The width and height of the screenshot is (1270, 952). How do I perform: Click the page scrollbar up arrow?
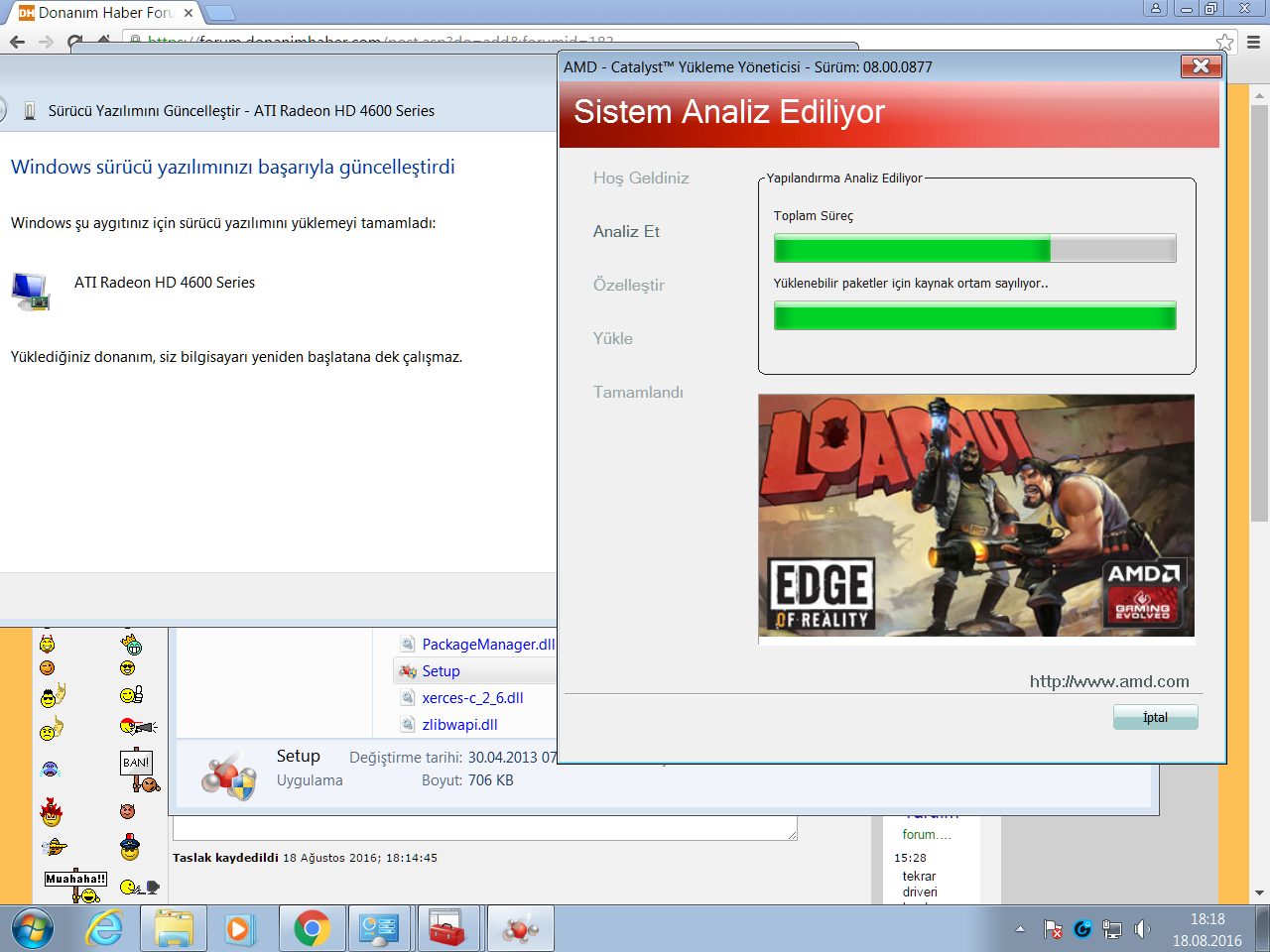coord(1260,96)
